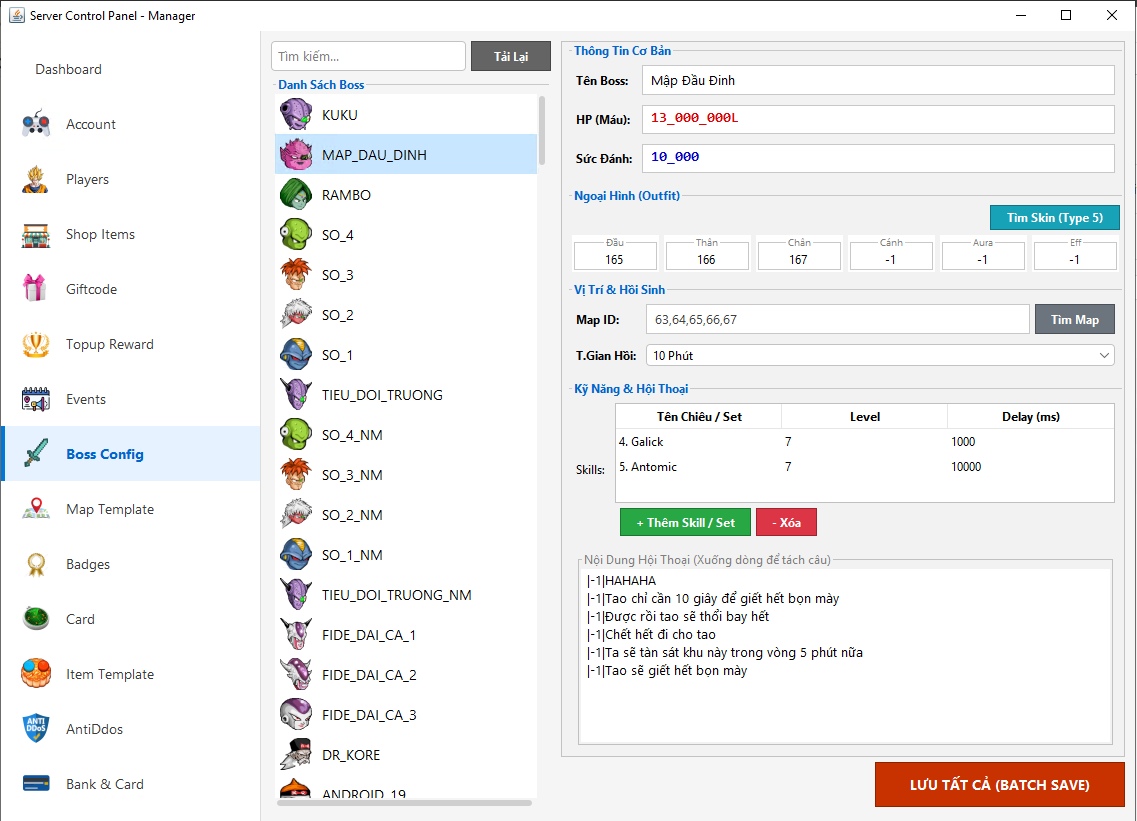Viewport: 1137px width, 821px height.
Task: Click the Boss Config sword icon
Action: click(x=36, y=453)
